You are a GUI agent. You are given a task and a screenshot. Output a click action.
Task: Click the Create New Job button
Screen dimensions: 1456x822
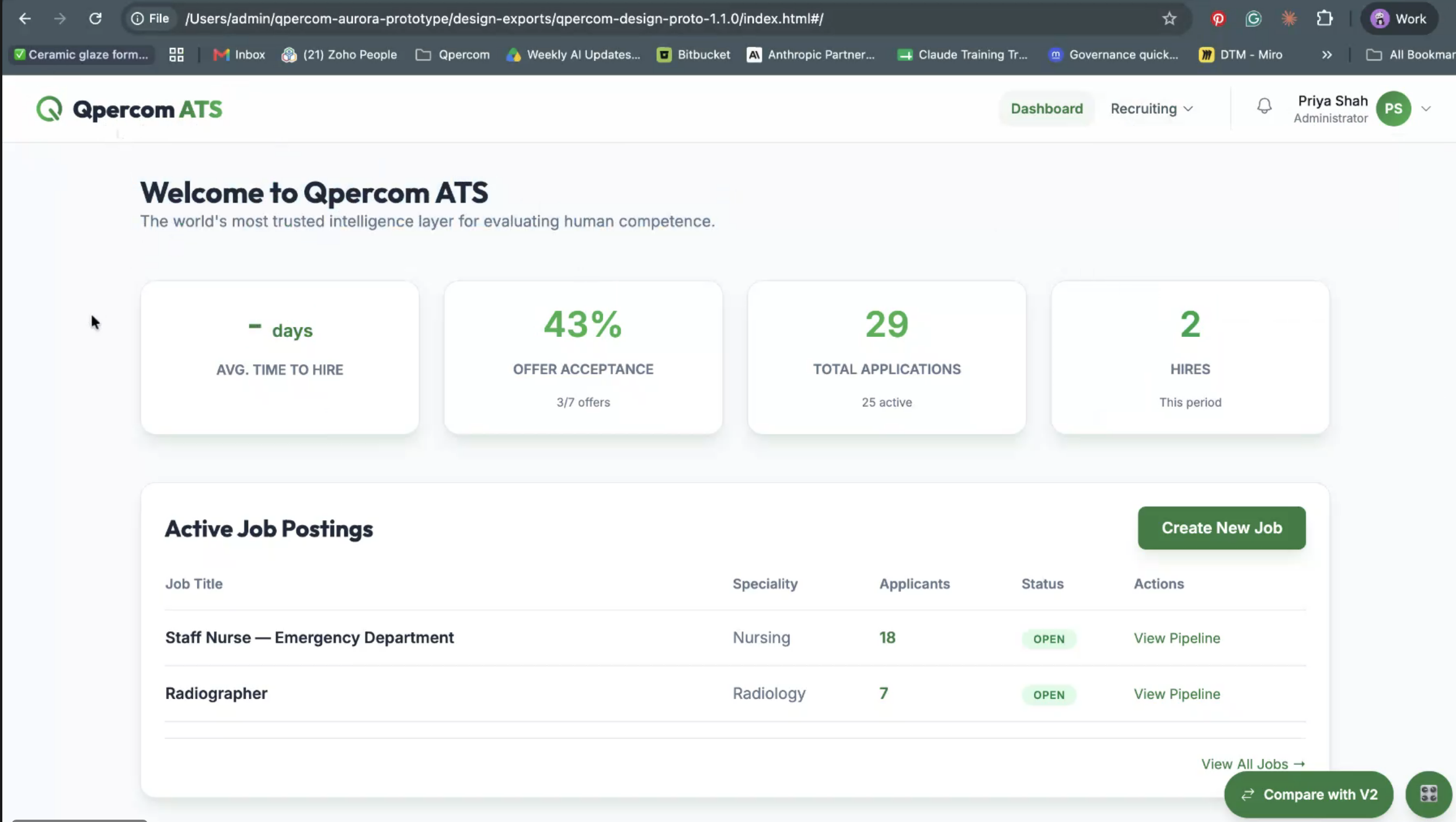pyautogui.click(x=1222, y=528)
